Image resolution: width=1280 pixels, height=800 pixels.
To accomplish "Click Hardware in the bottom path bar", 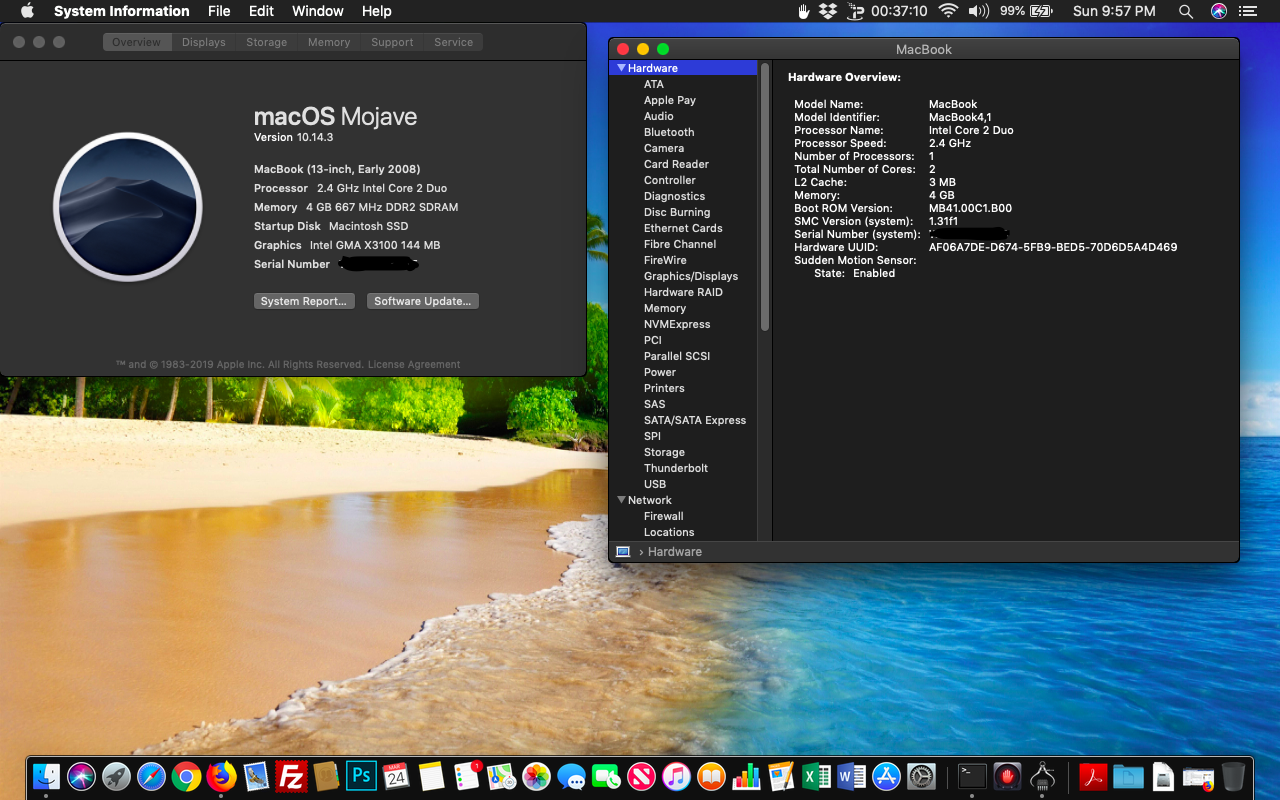I will pyautogui.click(x=675, y=552).
